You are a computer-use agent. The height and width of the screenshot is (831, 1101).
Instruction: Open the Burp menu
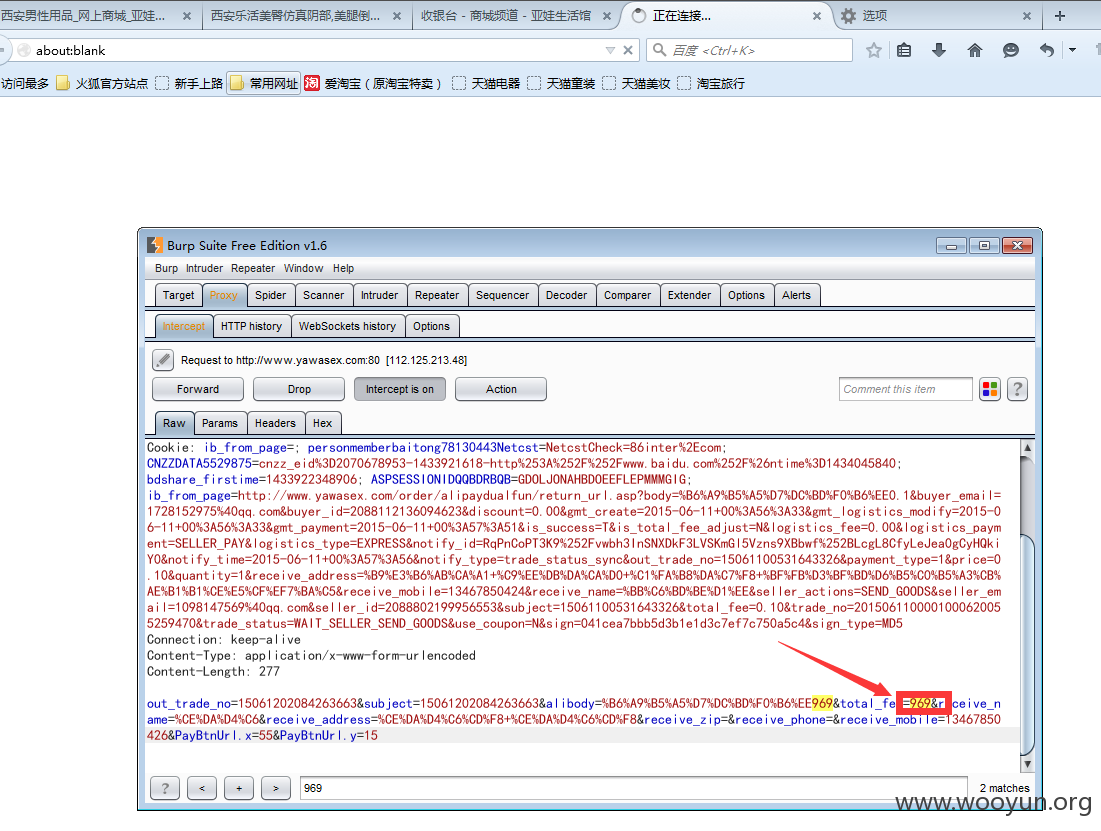pos(166,268)
